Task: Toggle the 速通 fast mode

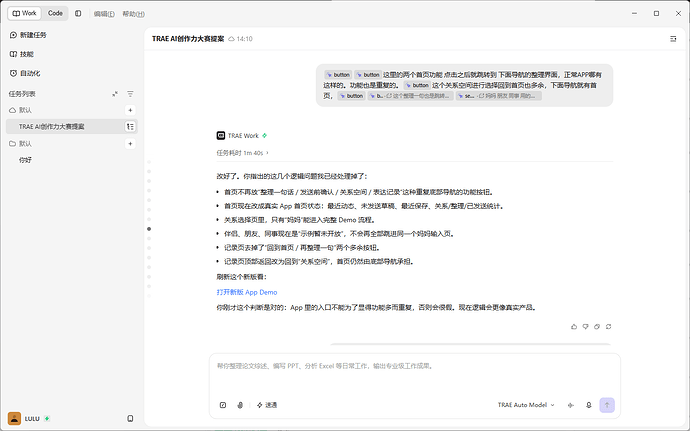Action: [x=267, y=405]
